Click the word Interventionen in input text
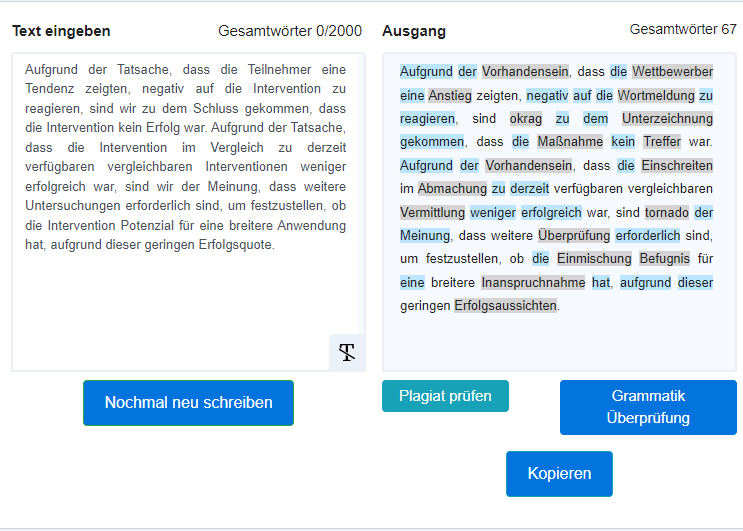The width and height of the screenshot is (743, 531). coord(246,167)
